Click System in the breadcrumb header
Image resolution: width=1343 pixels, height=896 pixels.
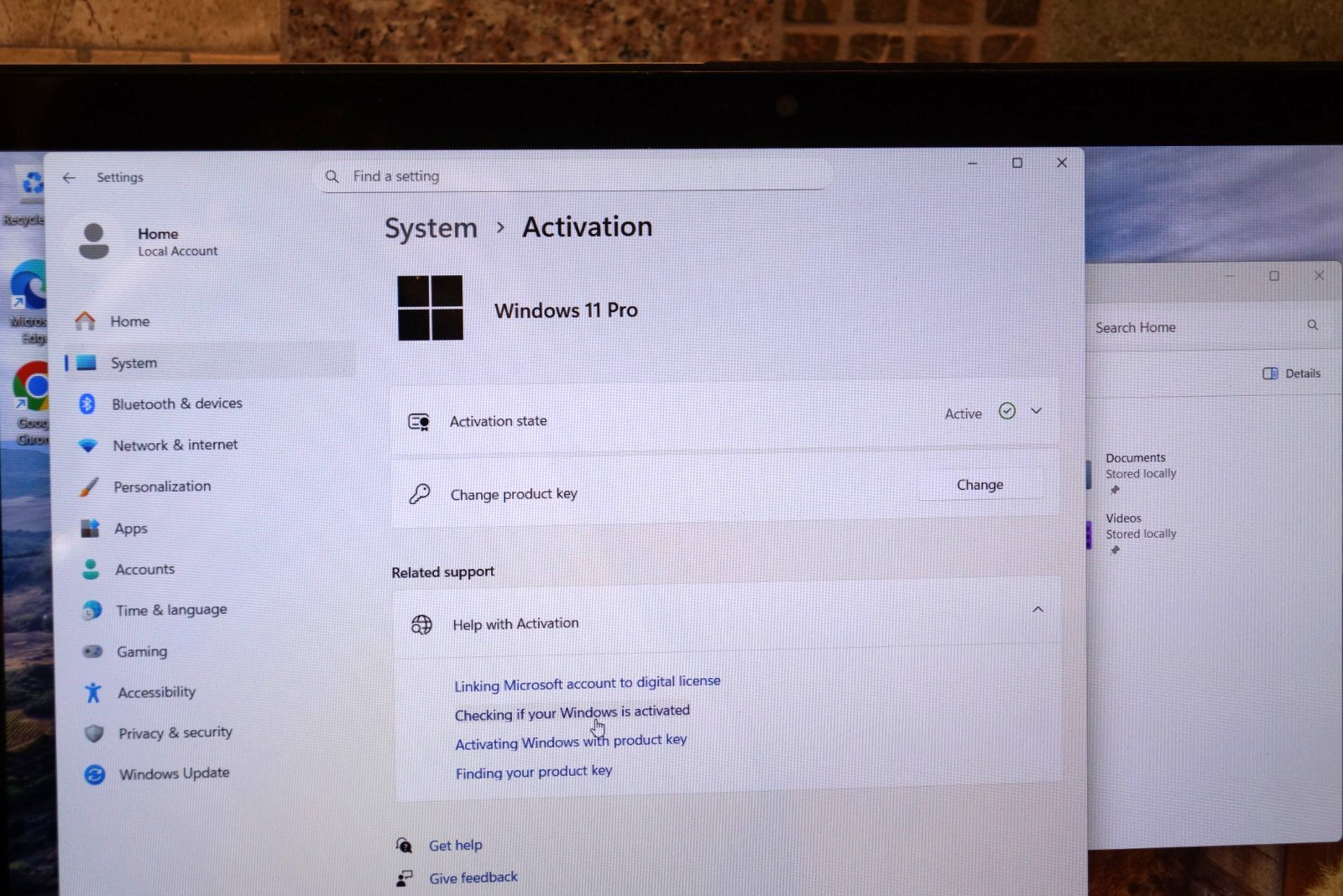pyautogui.click(x=431, y=228)
